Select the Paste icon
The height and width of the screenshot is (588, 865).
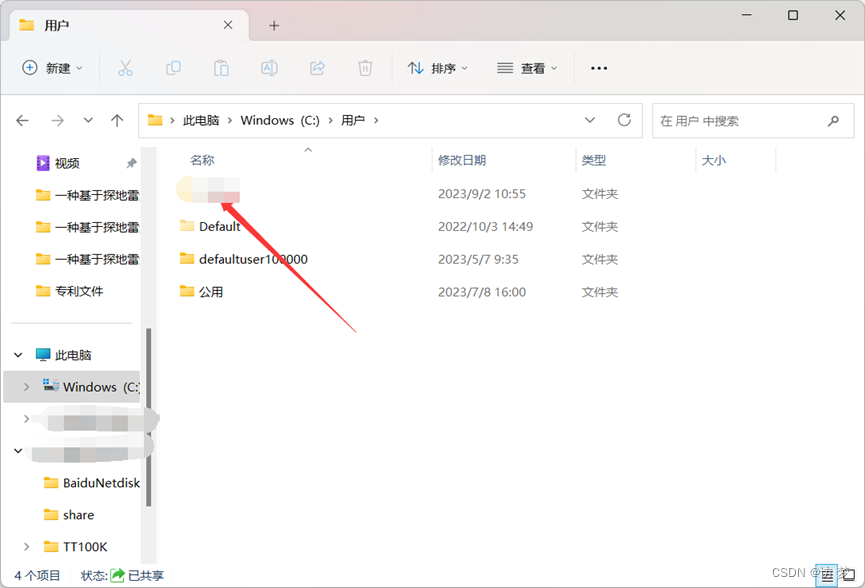click(221, 67)
